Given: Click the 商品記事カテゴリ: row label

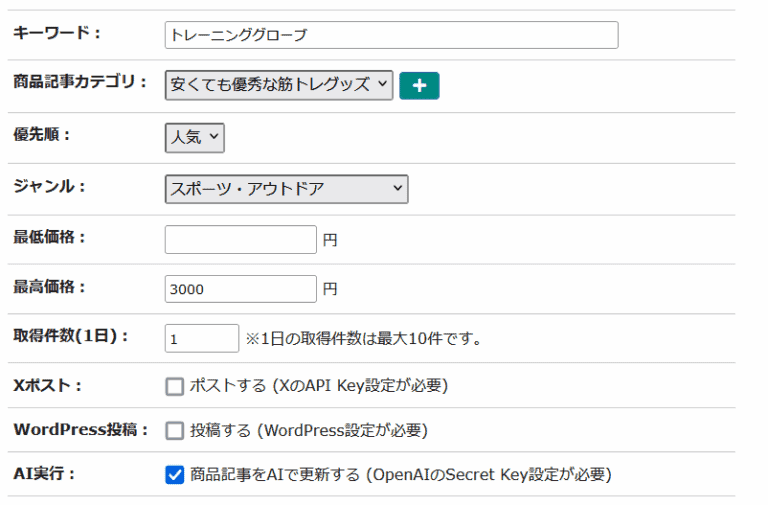Looking at the screenshot, I should [x=80, y=82].
